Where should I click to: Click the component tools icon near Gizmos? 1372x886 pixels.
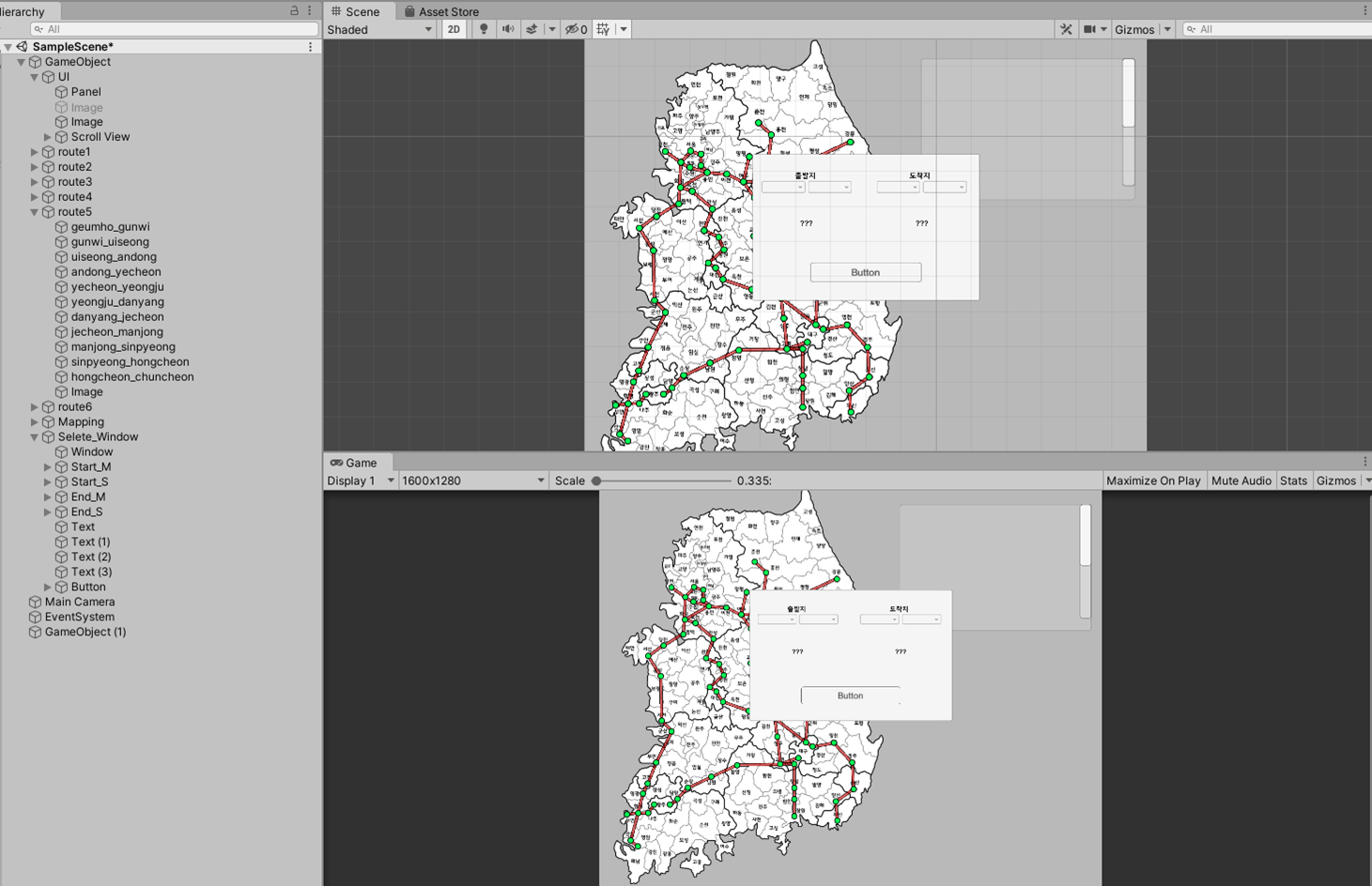coord(1065,29)
